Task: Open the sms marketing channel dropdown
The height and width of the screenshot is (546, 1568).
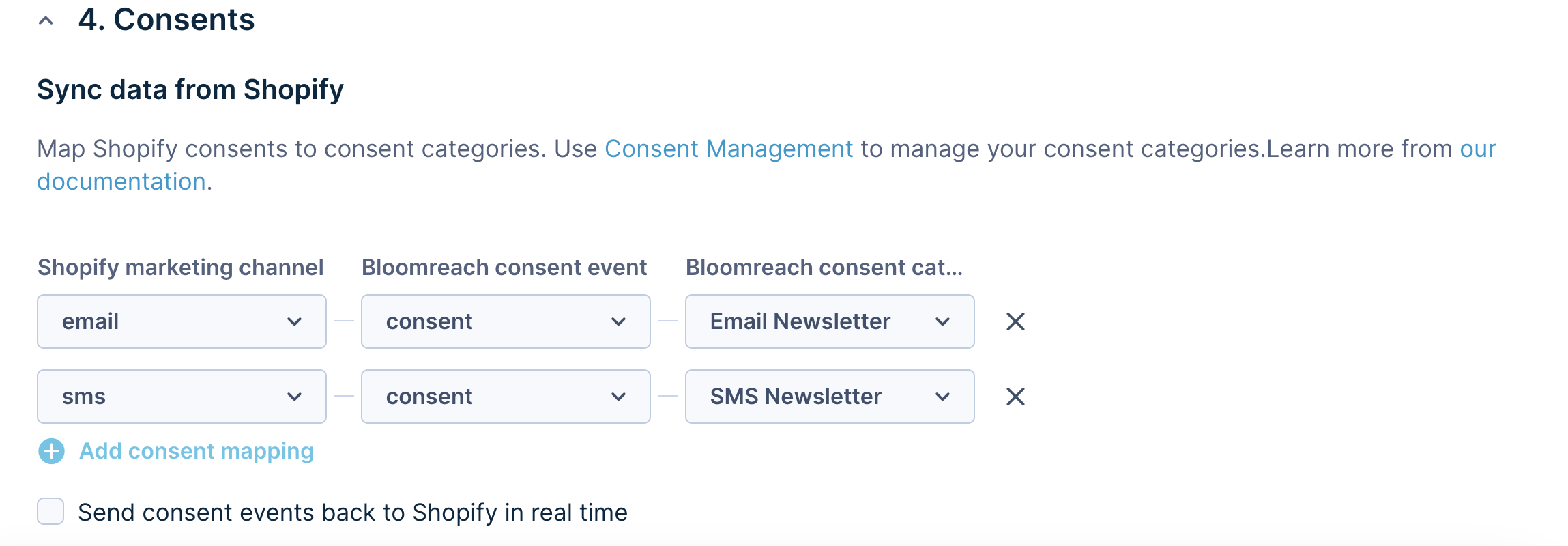Action: click(x=182, y=397)
